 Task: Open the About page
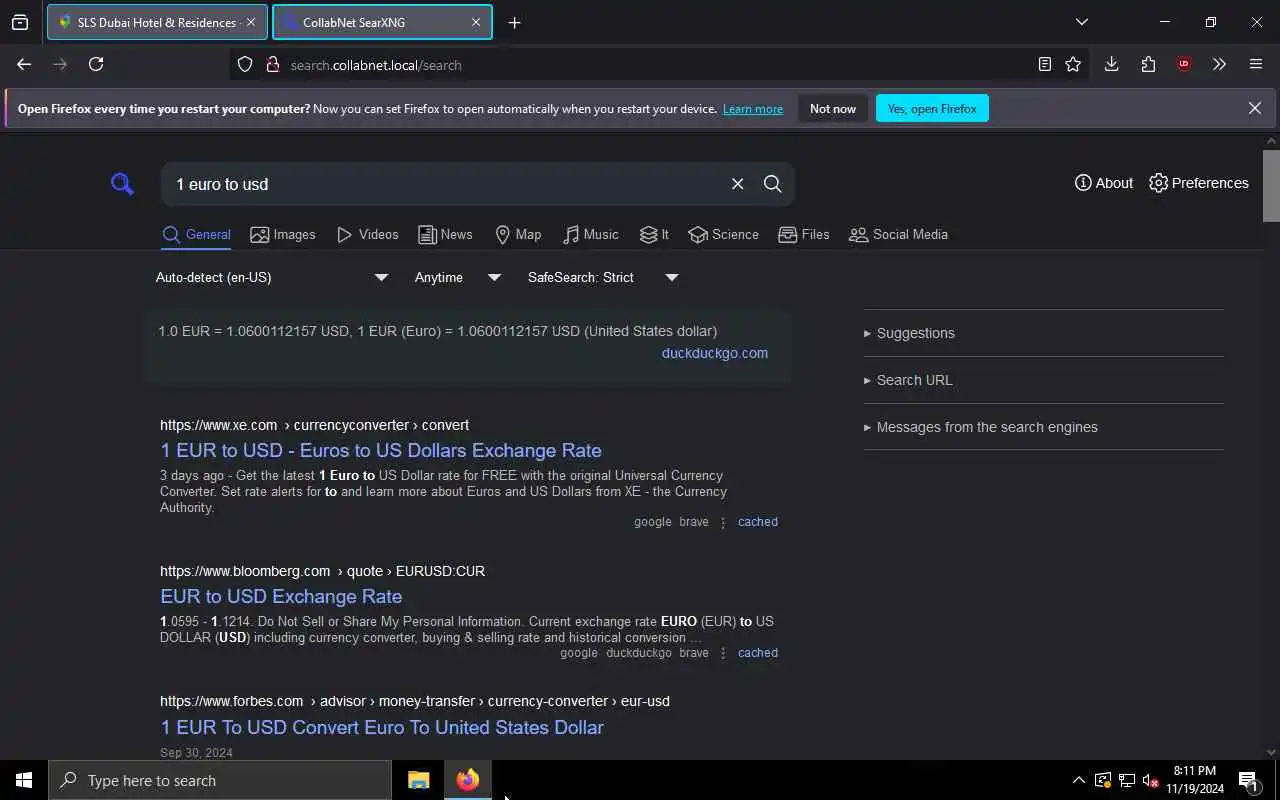tap(1104, 183)
